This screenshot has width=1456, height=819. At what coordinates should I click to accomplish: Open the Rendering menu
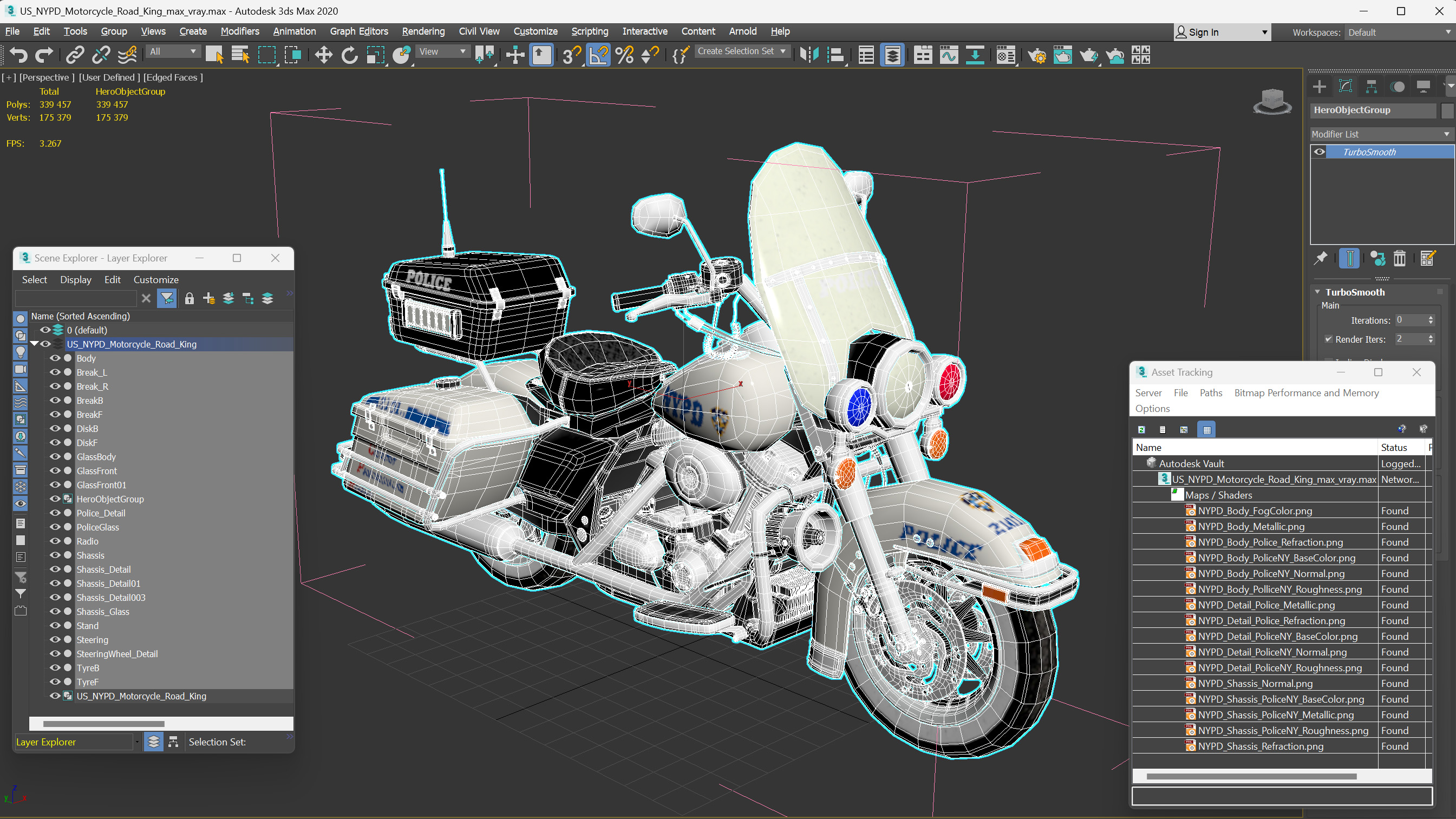(423, 31)
